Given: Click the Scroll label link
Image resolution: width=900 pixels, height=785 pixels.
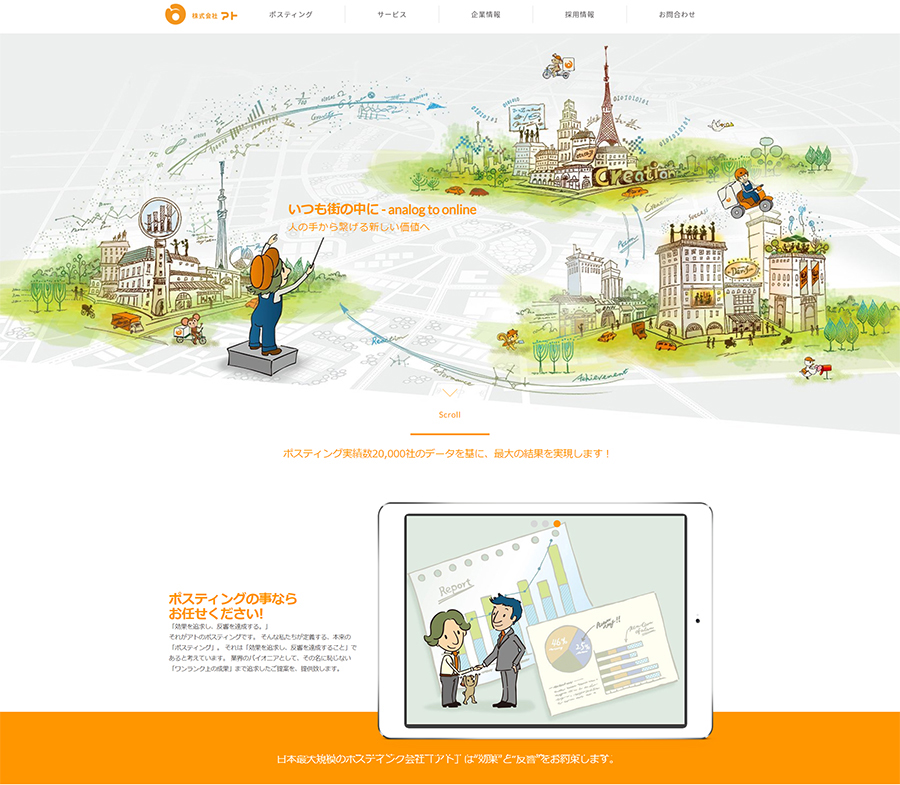Looking at the screenshot, I should click(450, 415).
